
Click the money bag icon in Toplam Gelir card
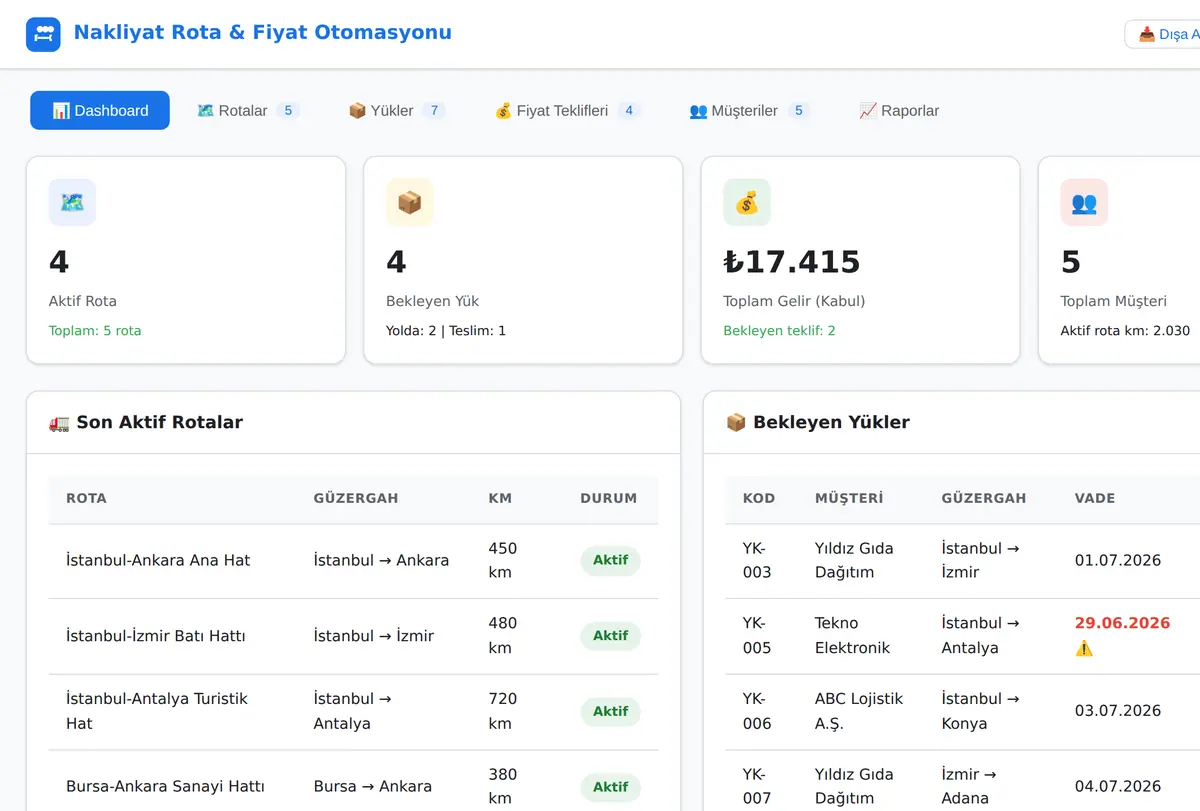[747, 202]
